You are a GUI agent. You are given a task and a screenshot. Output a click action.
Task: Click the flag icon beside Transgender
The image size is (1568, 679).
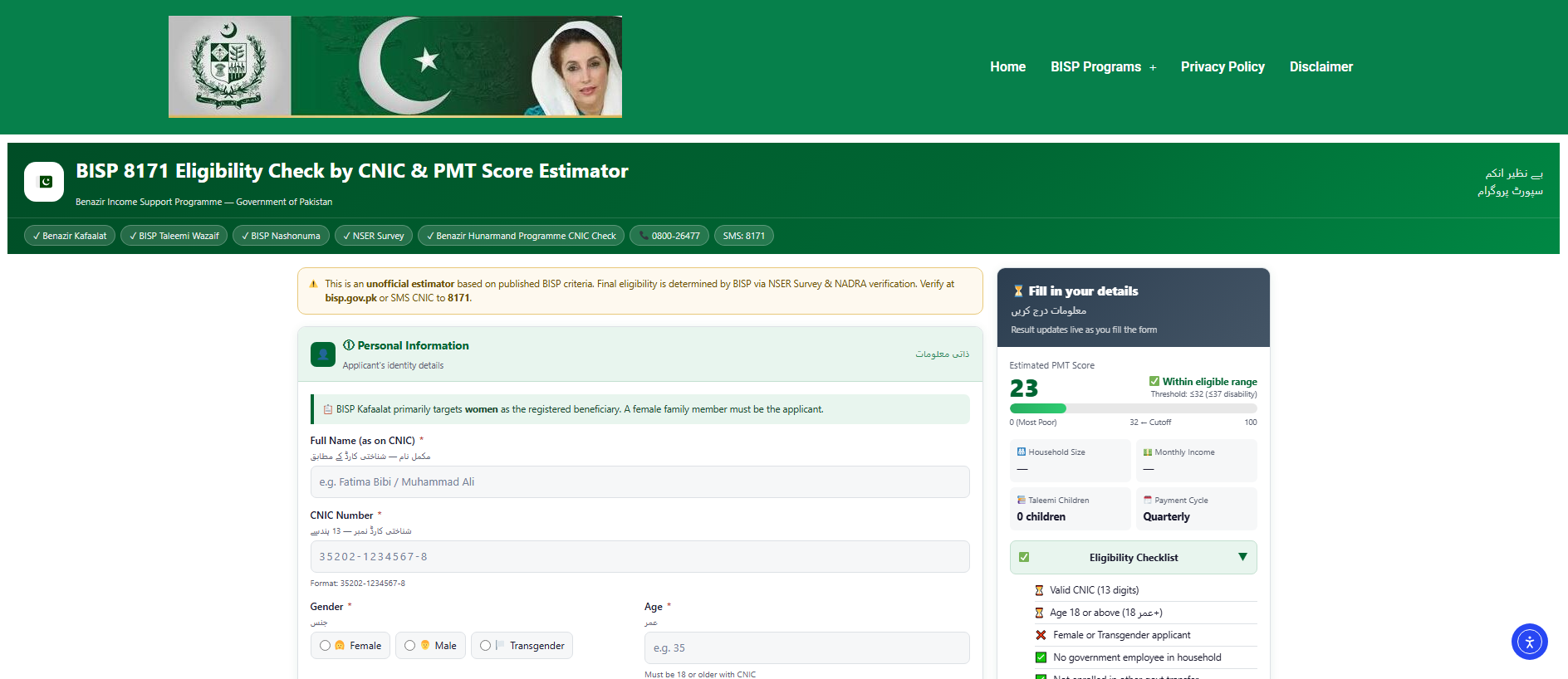500,646
